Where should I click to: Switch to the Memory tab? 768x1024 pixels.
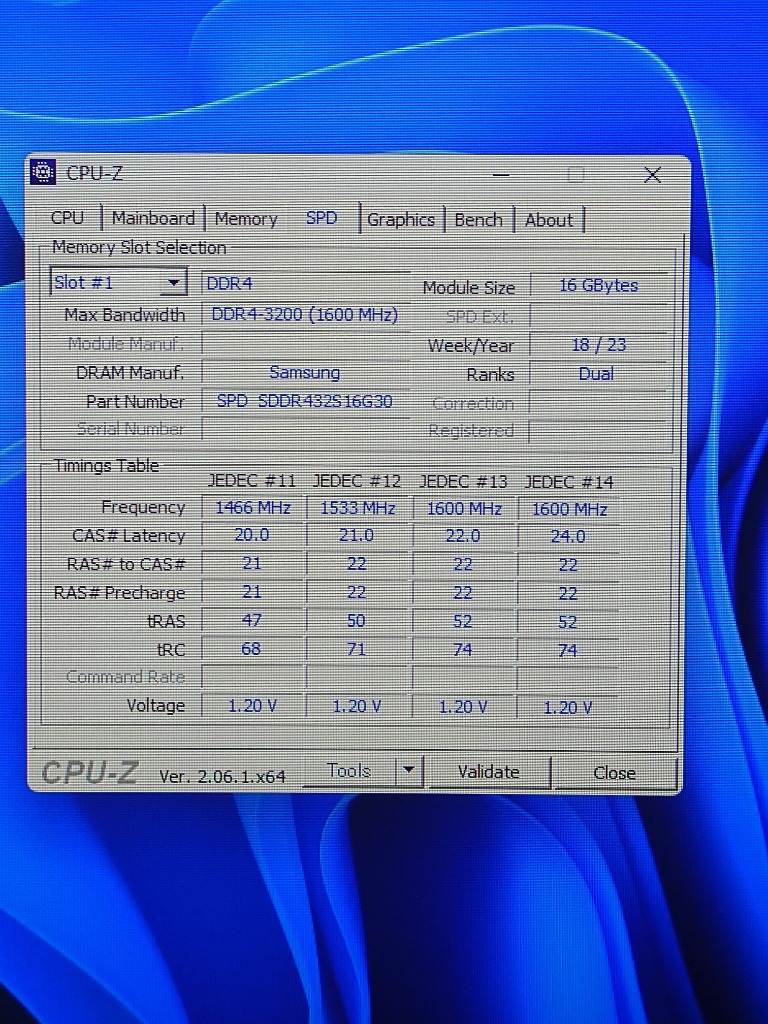(246, 219)
